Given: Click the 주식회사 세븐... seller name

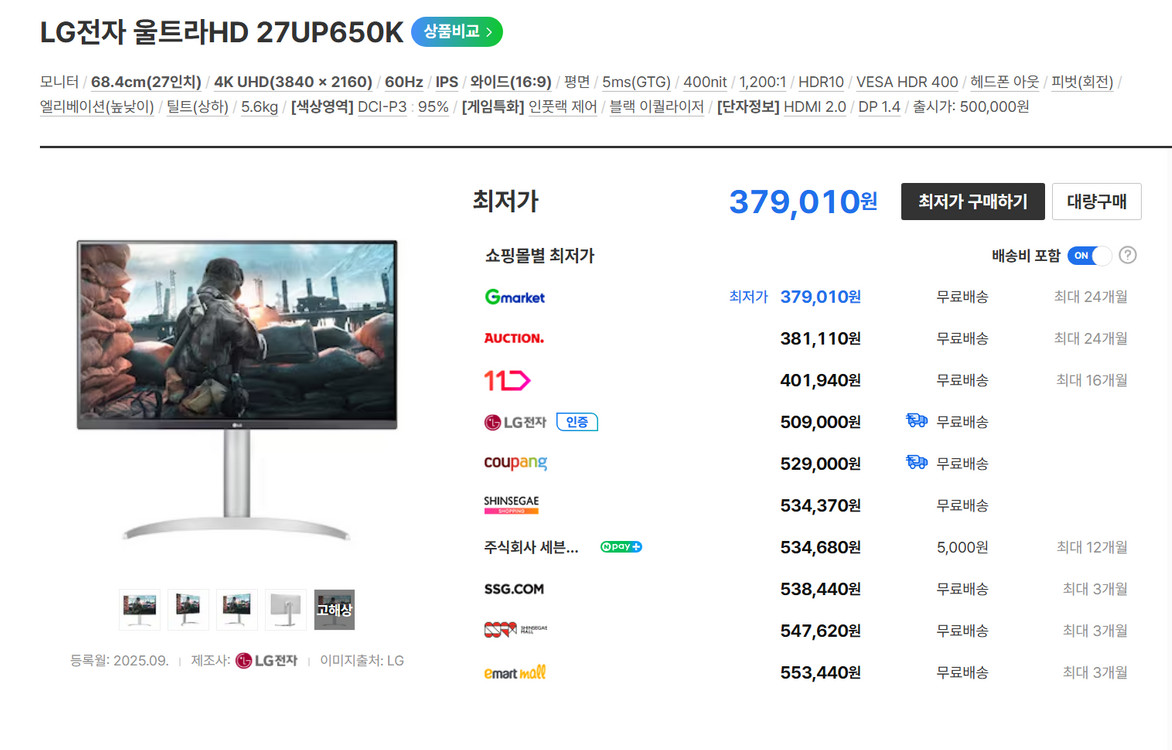Looking at the screenshot, I should click(x=531, y=547).
